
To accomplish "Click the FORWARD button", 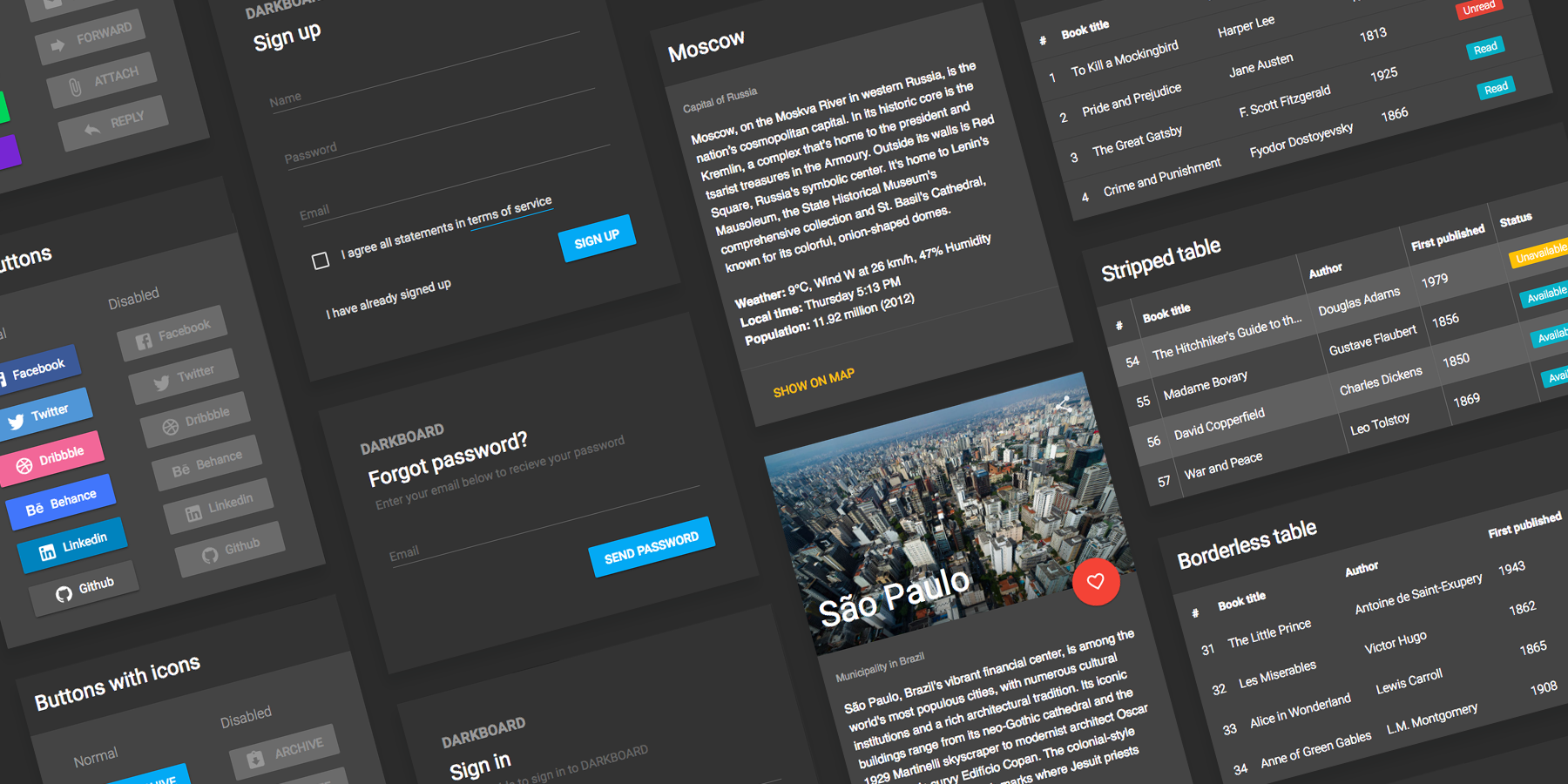I will pos(91,38).
